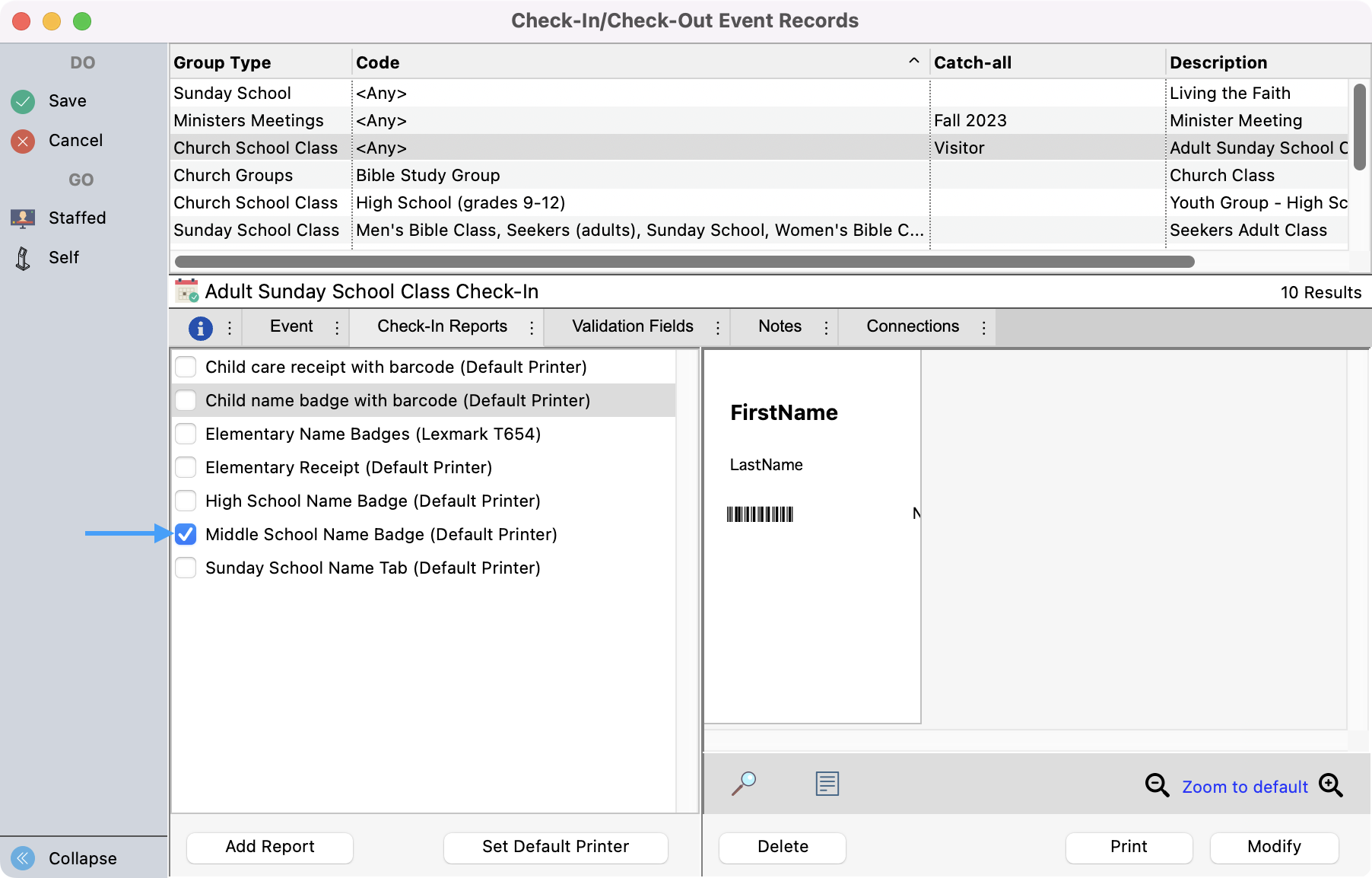Click the green Save icon in the sidebar

coord(22,100)
